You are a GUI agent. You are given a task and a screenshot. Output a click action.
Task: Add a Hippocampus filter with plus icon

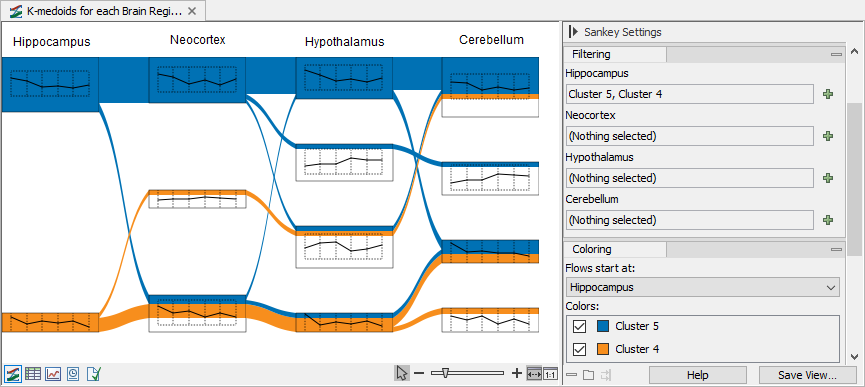[827, 94]
